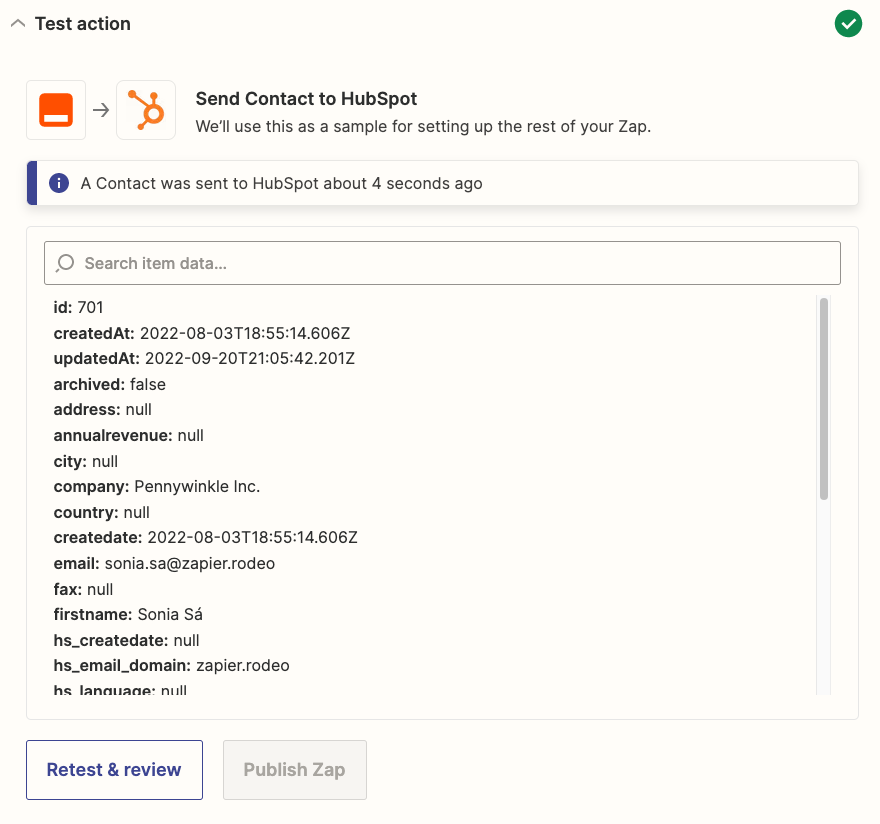The width and height of the screenshot is (880, 824).
Task: Select the createdAt timestamp row
Action: pos(202,333)
